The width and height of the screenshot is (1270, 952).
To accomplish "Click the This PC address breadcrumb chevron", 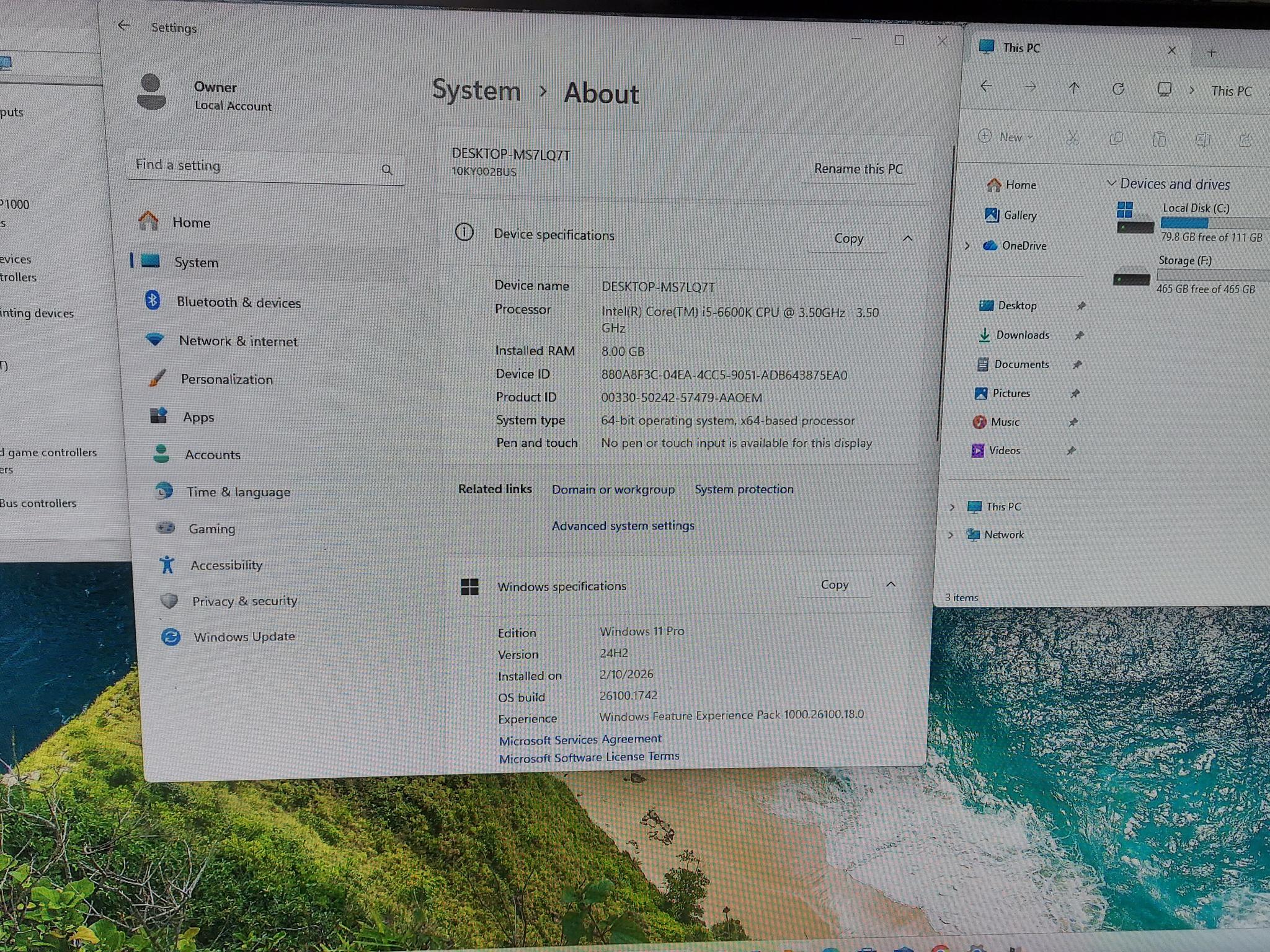I will (x=1191, y=90).
